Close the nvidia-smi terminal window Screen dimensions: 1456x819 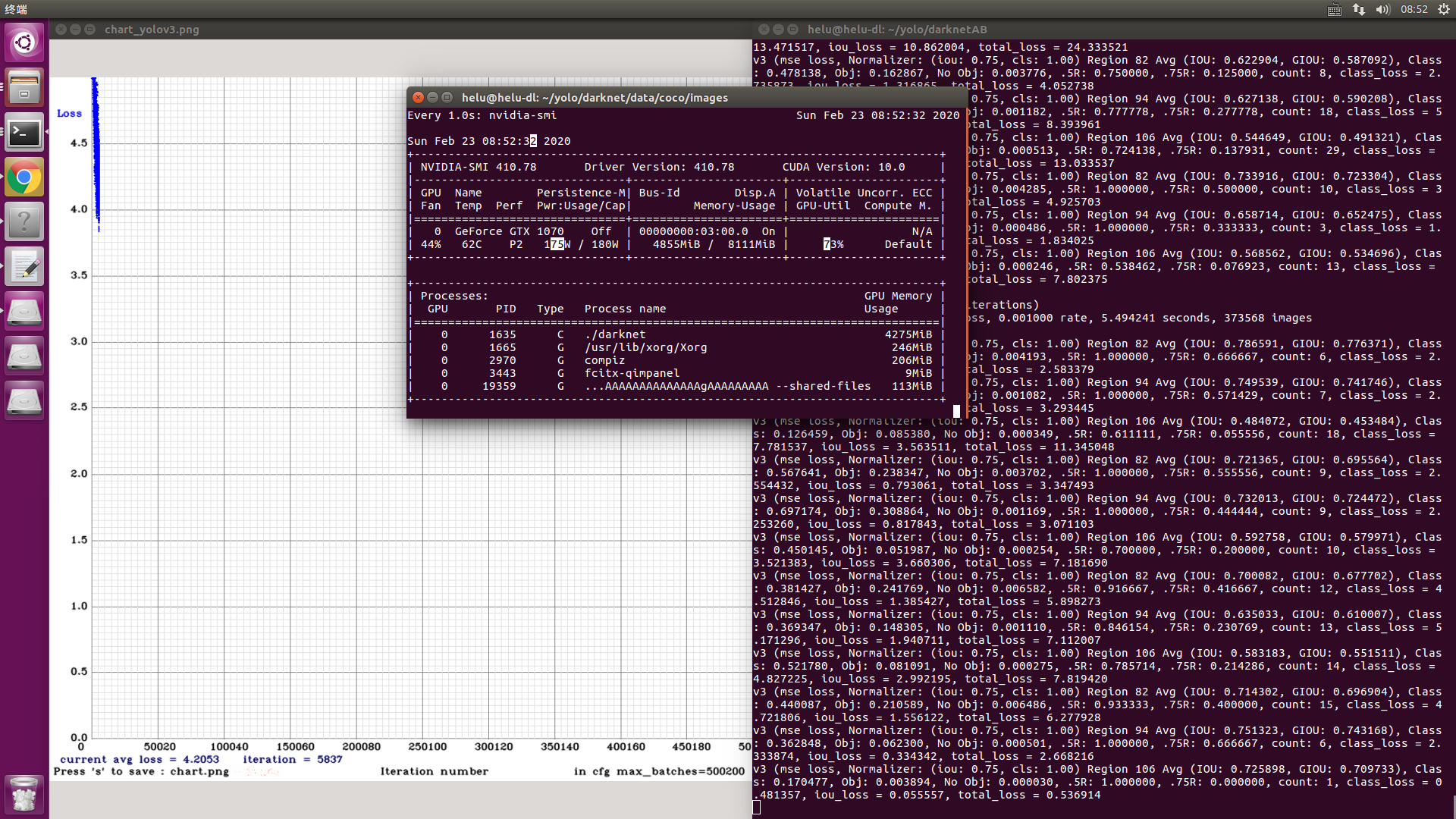pyautogui.click(x=418, y=97)
